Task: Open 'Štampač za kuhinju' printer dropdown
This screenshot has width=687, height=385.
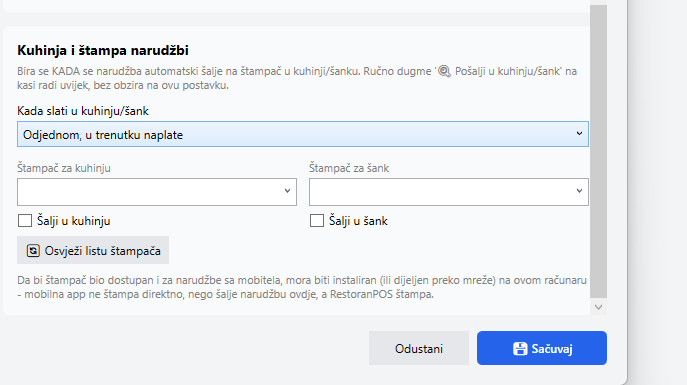Action: coord(157,192)
